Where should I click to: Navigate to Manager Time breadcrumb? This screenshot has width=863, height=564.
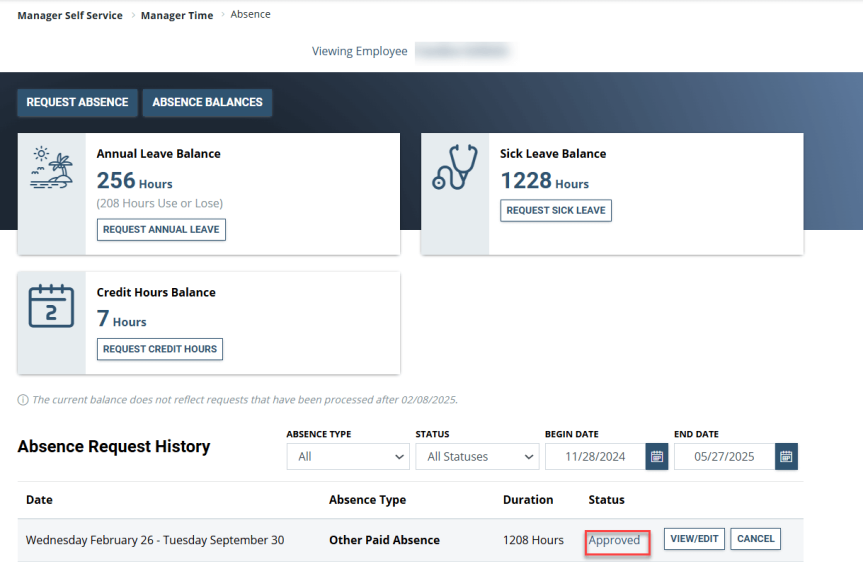click(x=177, y=16)
